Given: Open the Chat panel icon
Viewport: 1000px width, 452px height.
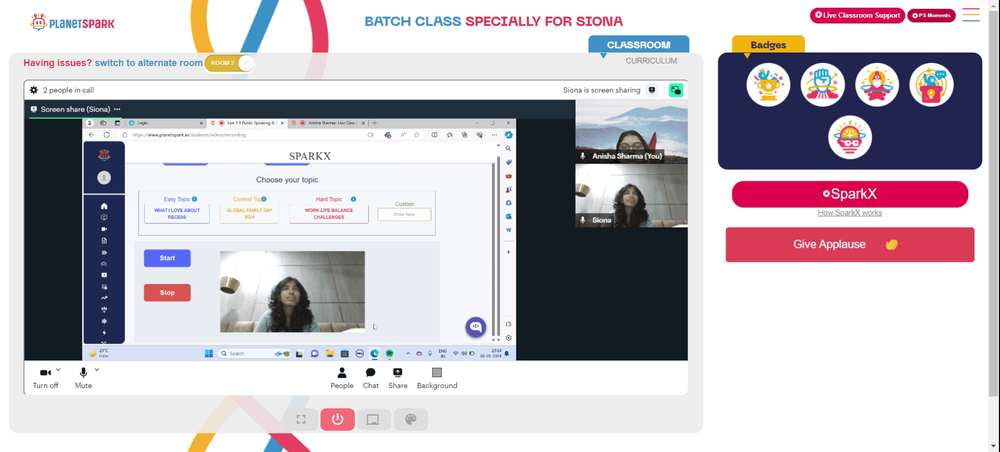Looking at the screenshot, I should (371, 373).
